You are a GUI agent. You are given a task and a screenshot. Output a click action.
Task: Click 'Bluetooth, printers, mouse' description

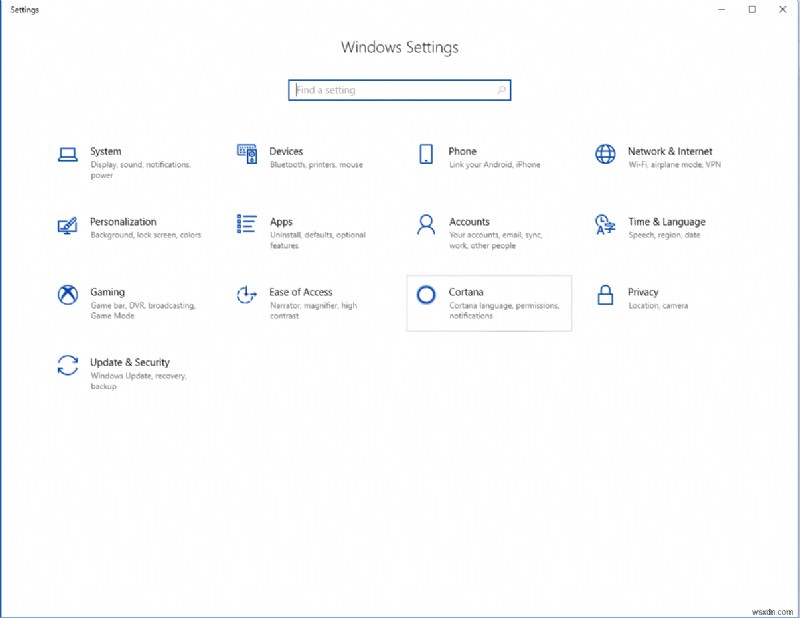[x=316, y=164]
